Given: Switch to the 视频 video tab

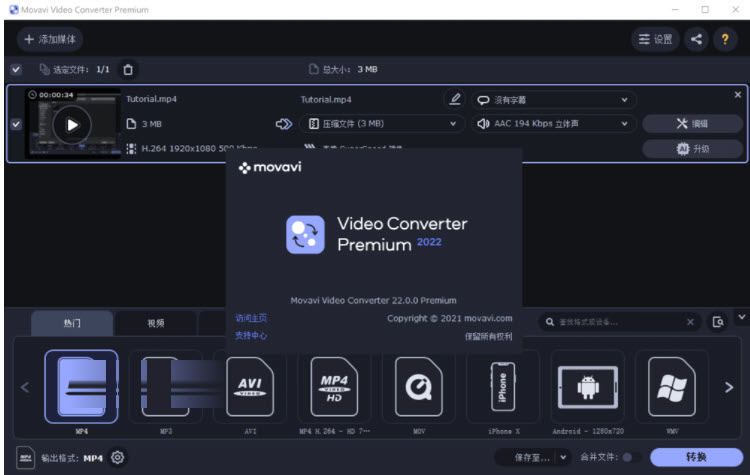Looking at the screenshot, I should (x=155, y=323).
